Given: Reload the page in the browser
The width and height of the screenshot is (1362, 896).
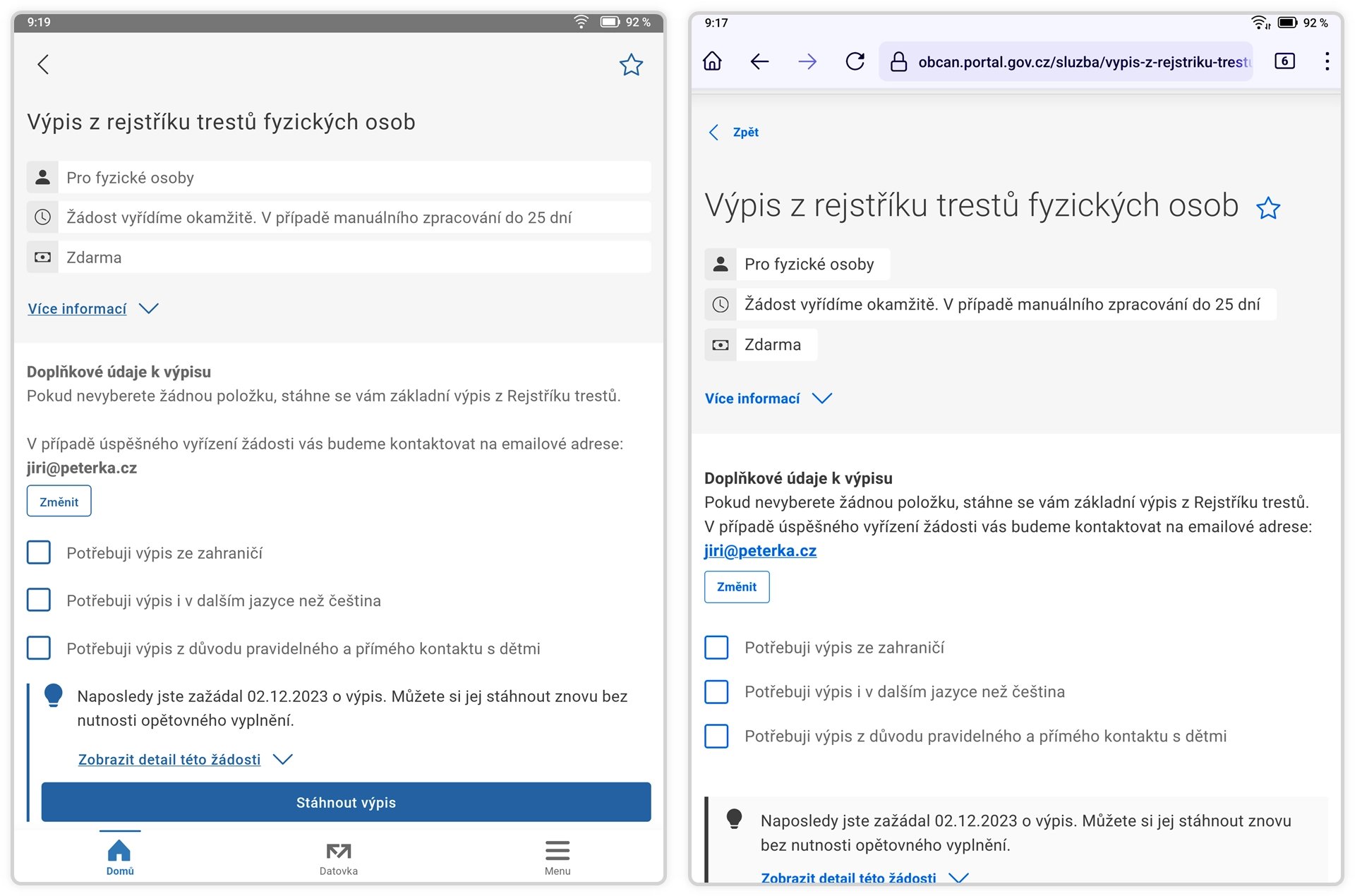Looking at the screenshot, I should (x=855, y=61).
